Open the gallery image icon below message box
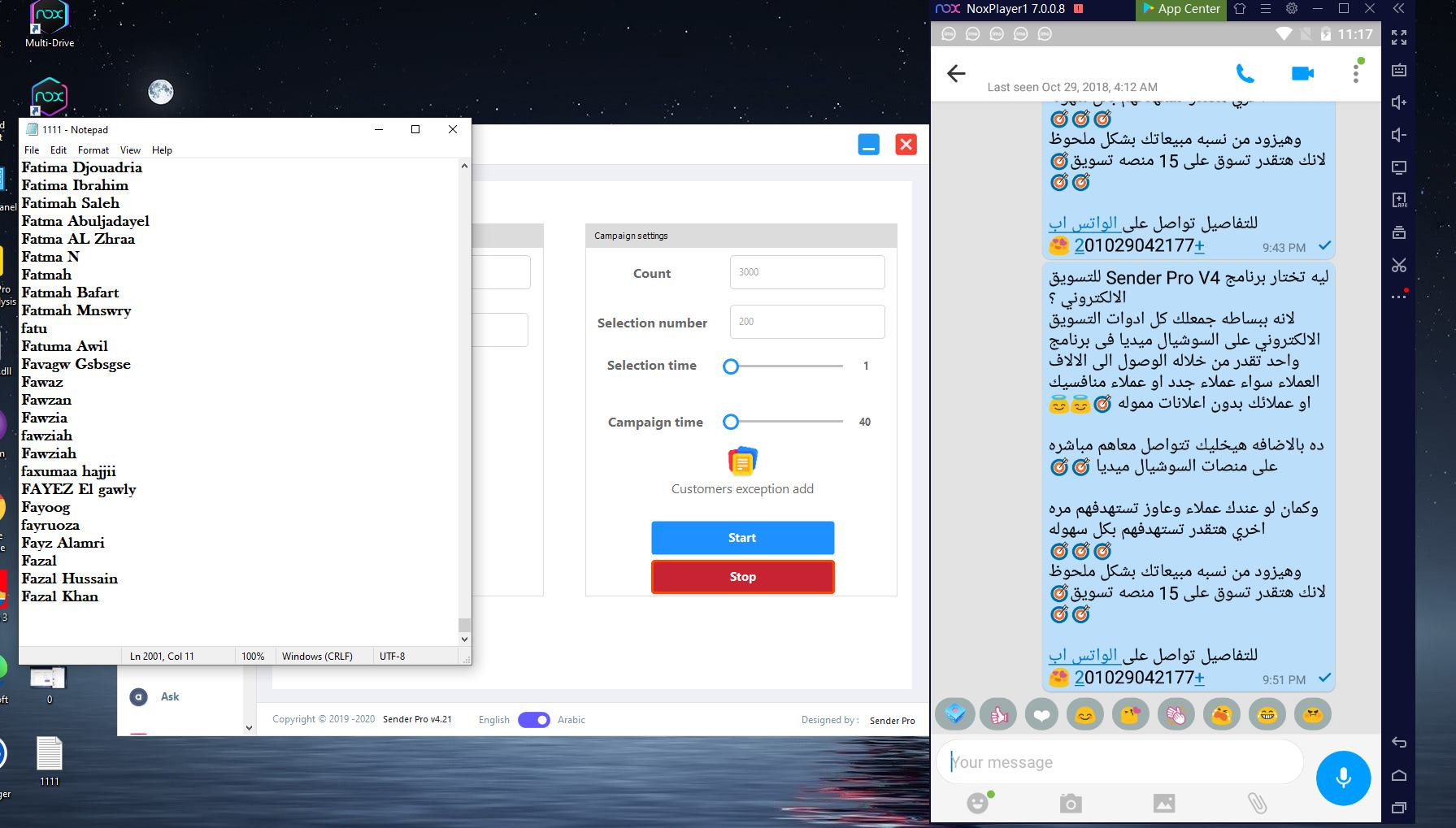The image size is (1456, 828). [x=1164, y=804]
